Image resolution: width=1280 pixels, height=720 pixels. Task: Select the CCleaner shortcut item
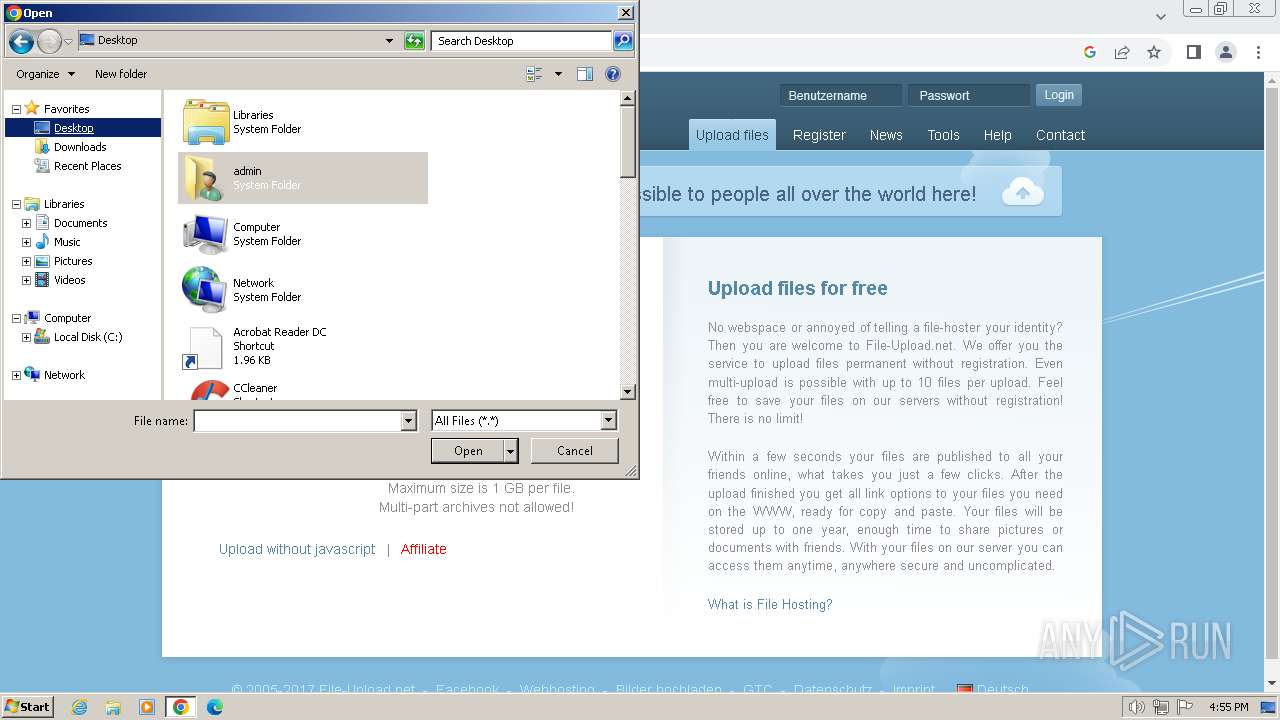point(303,390)
